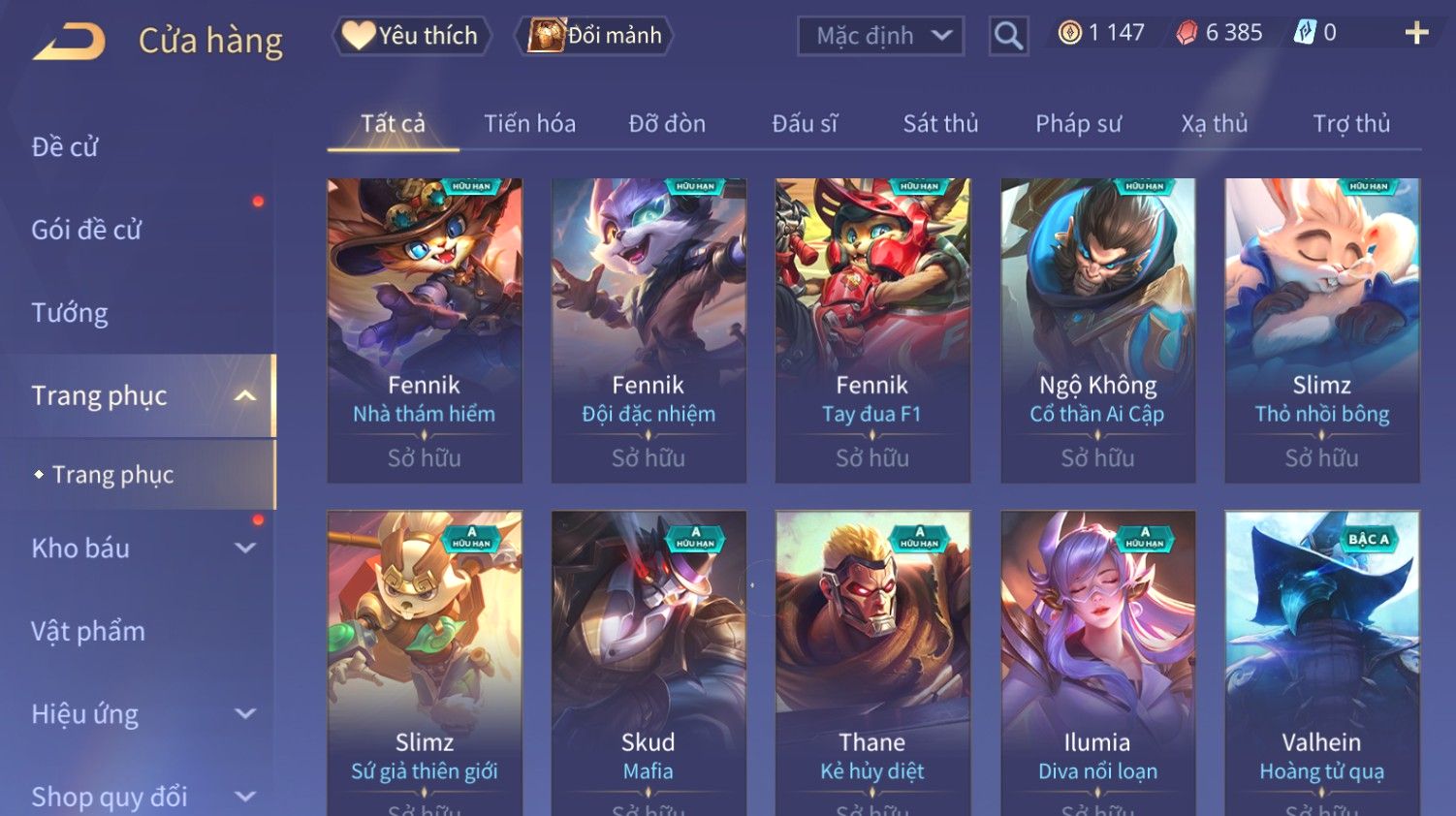Expand the Hiệu ứng sidebar section
This screenshot has height=816, width=1456.
(x=245, y=714)
